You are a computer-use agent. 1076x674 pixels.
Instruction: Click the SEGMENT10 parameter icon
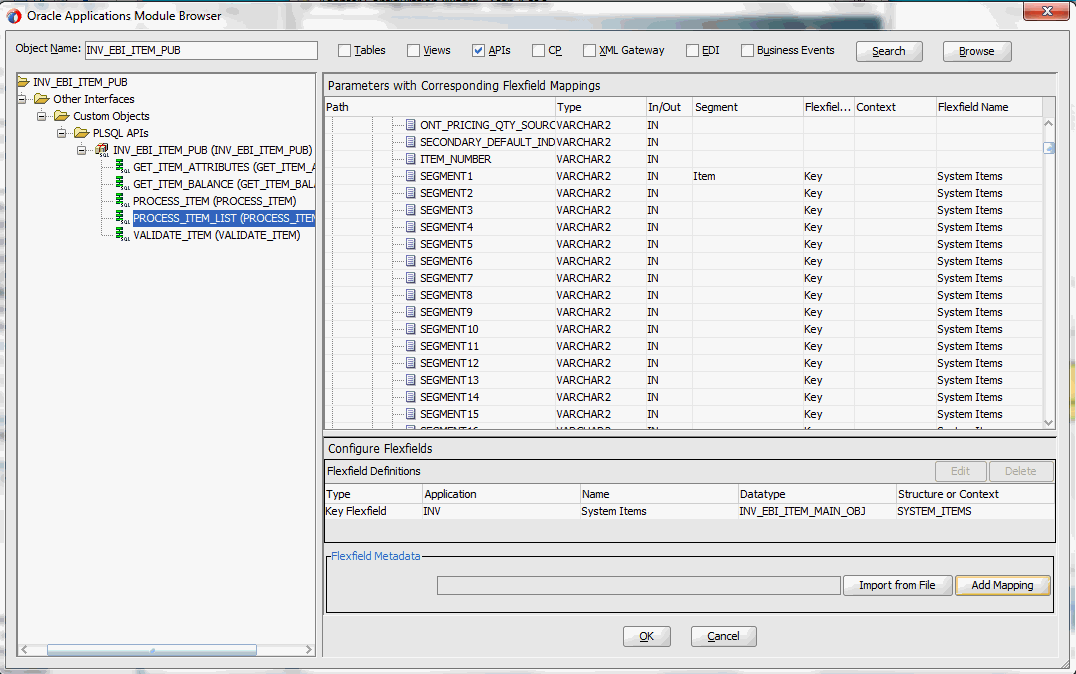(410, 329)
